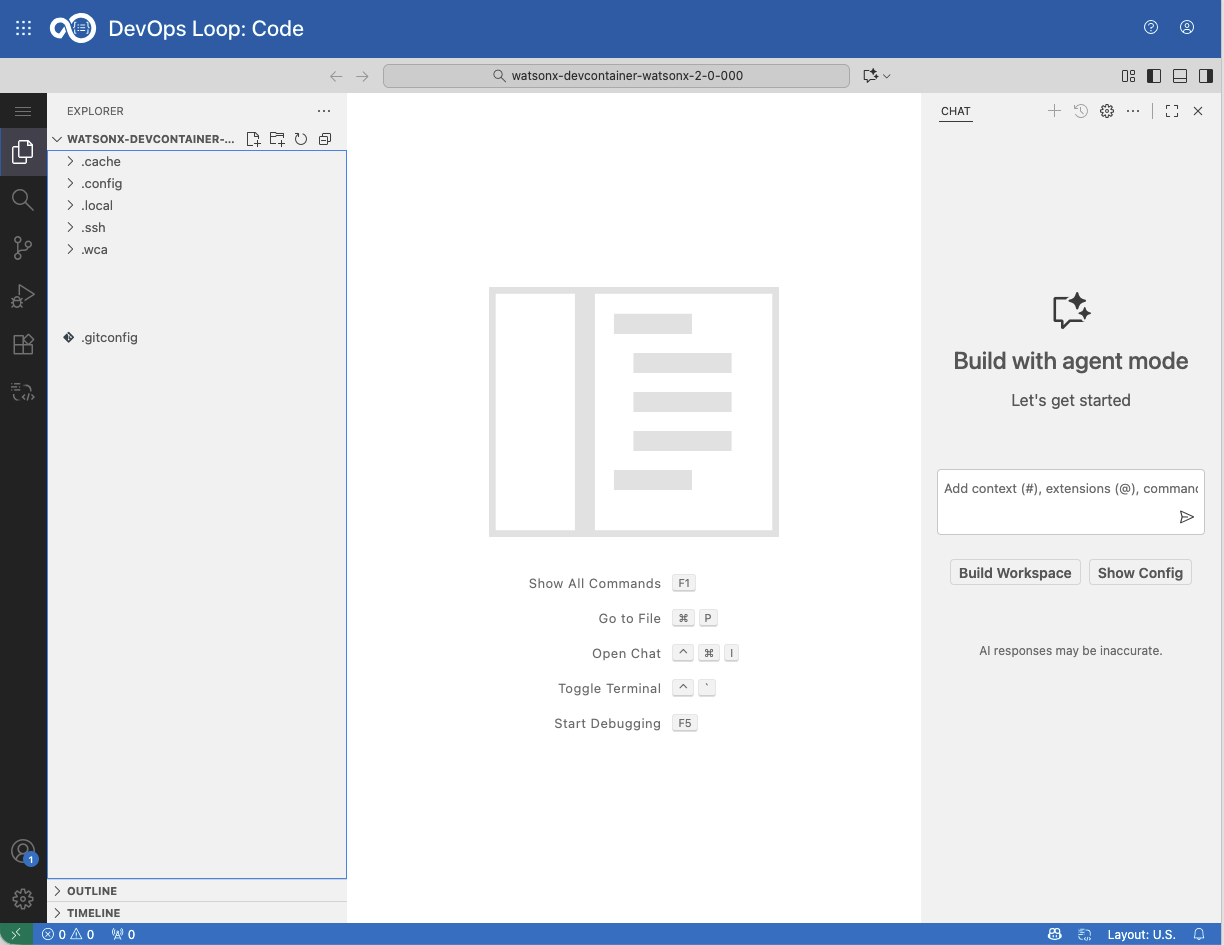
Task: Switch to the CHAT tab
Action: coord(955,111)
